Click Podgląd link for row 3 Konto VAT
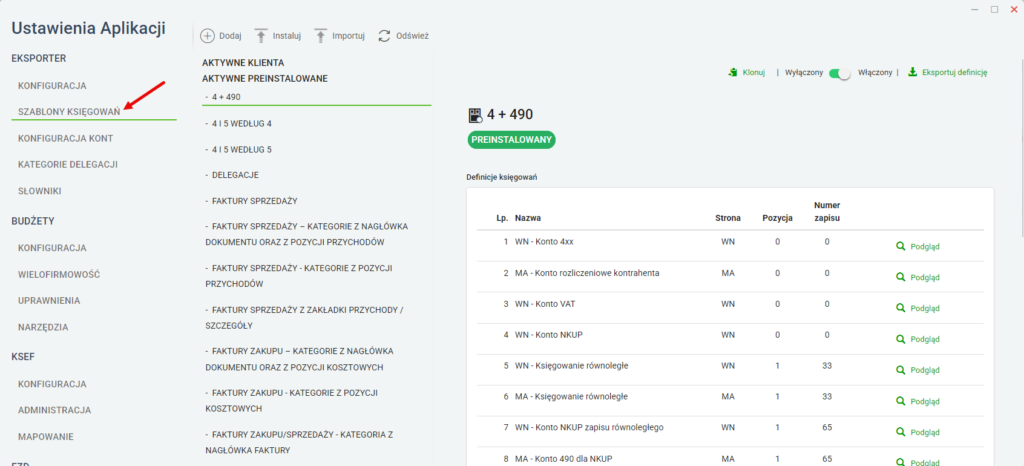This screenshot has height=466, width=1024. tap(925, 309)
